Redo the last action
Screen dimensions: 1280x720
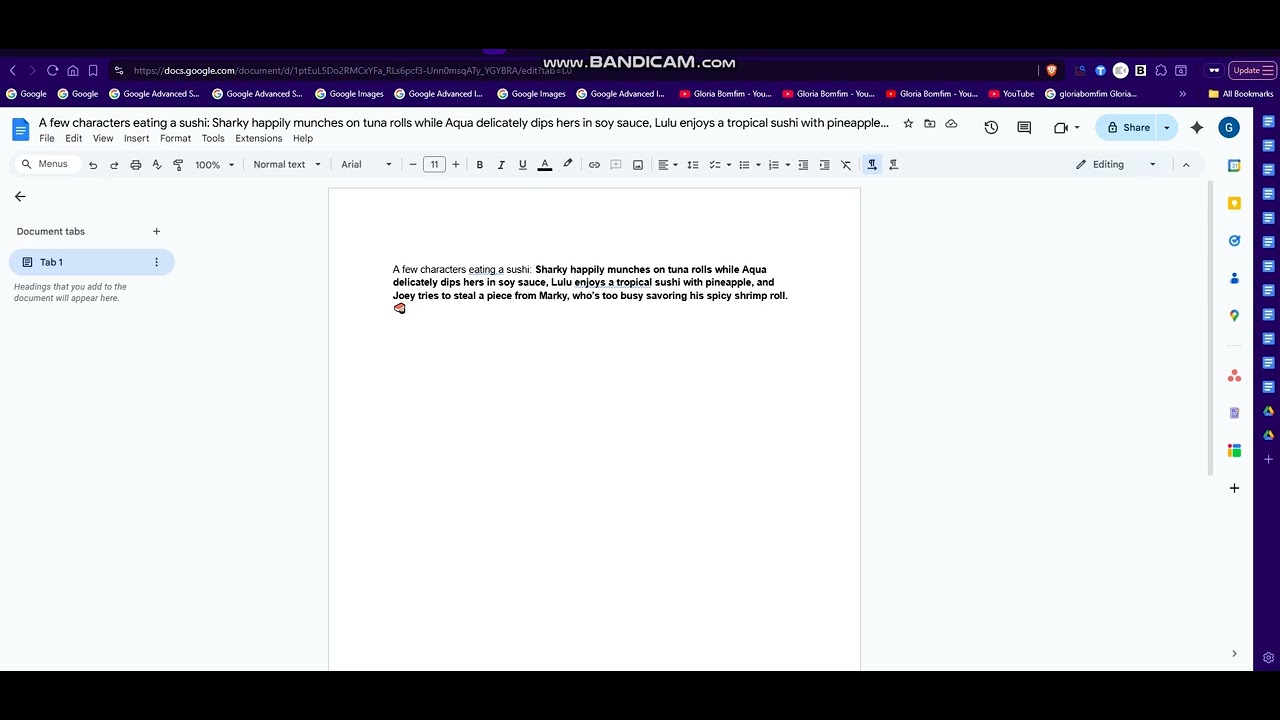click(114, 165)
